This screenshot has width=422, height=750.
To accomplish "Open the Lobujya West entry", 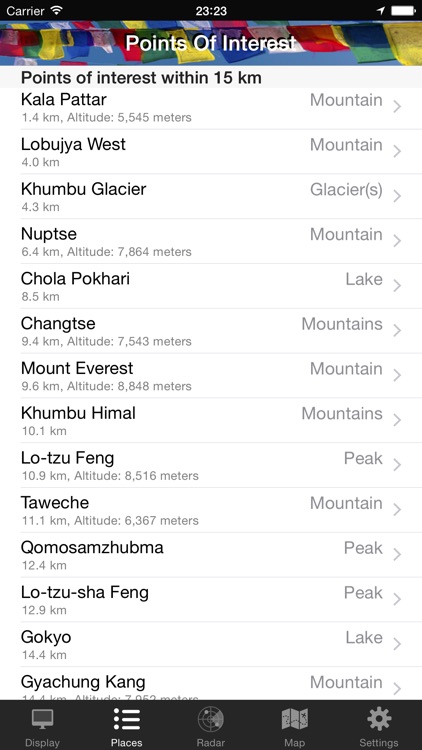I will point(211,152).
